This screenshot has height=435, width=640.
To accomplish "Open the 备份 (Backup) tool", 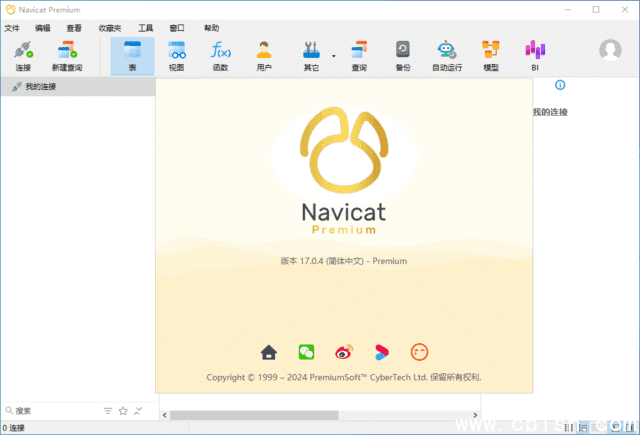I will coord(402,55).
